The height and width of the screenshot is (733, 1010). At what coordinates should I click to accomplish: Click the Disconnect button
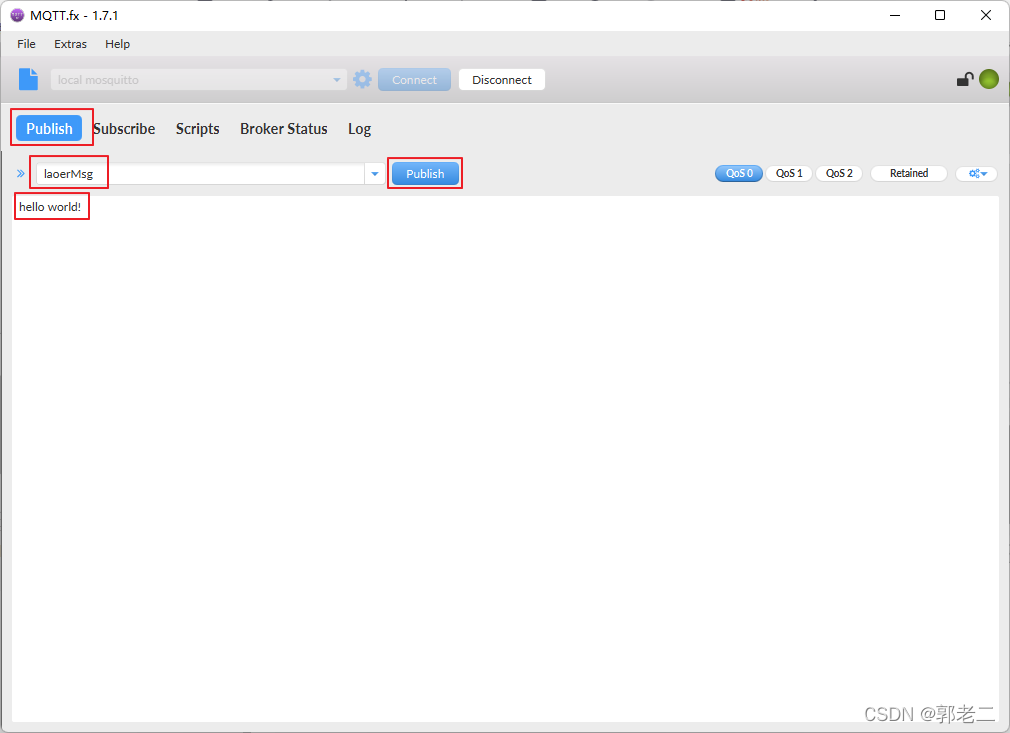pyautogui.click(x=502, y=80)
